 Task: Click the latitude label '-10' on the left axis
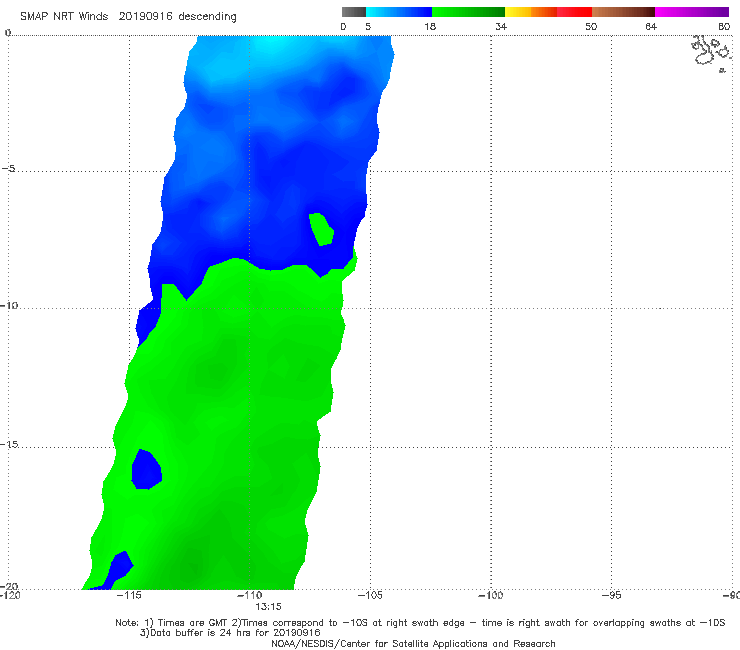(x=9, y=305)
